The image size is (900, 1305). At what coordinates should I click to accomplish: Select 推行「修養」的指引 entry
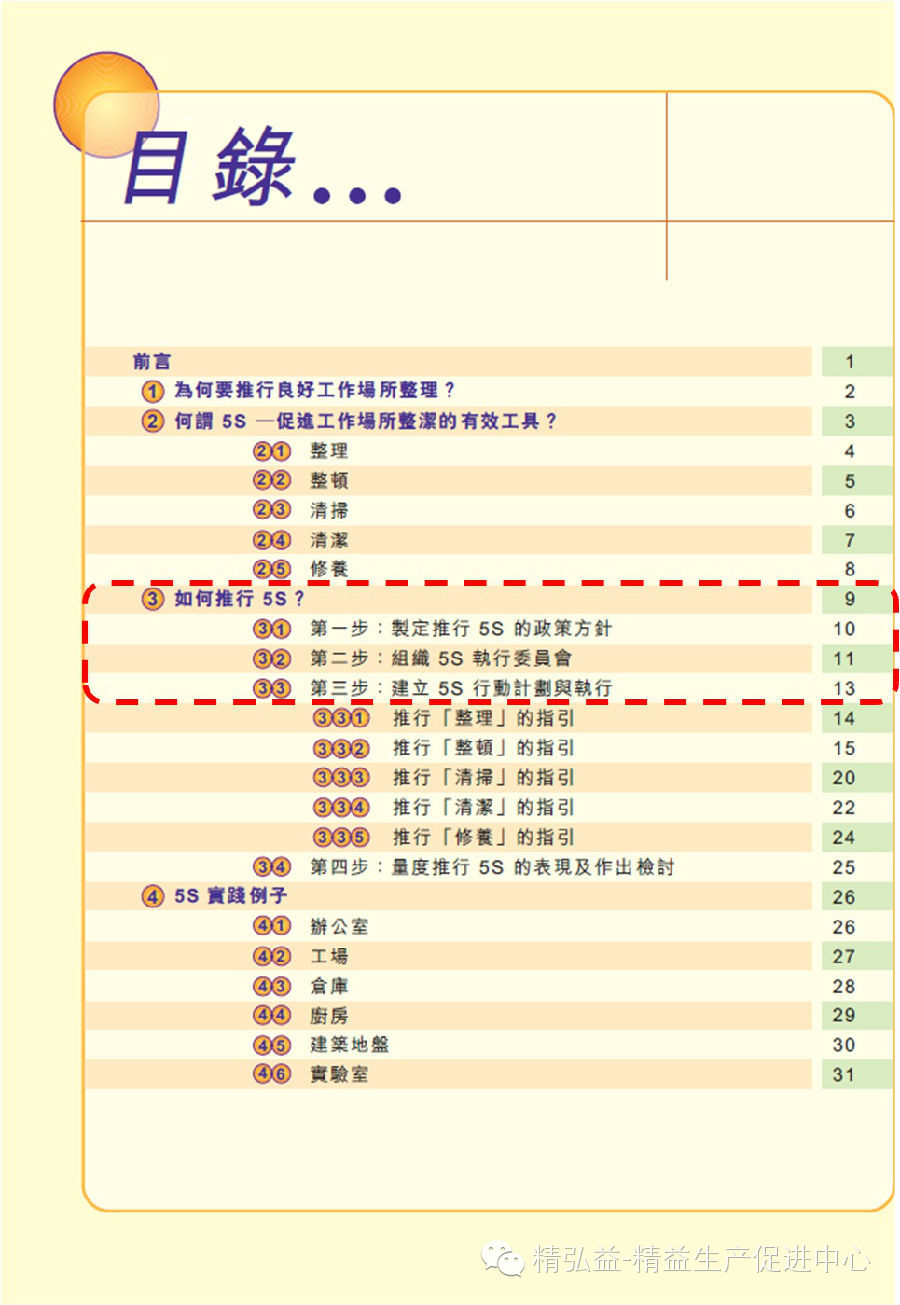tap(483, 837)
